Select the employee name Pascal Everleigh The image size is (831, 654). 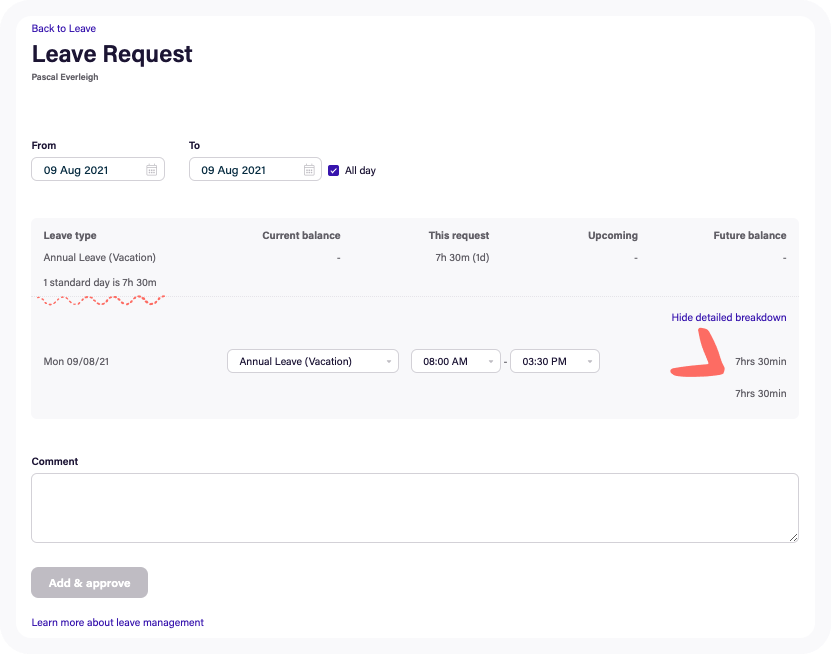(x=65, y=77)
